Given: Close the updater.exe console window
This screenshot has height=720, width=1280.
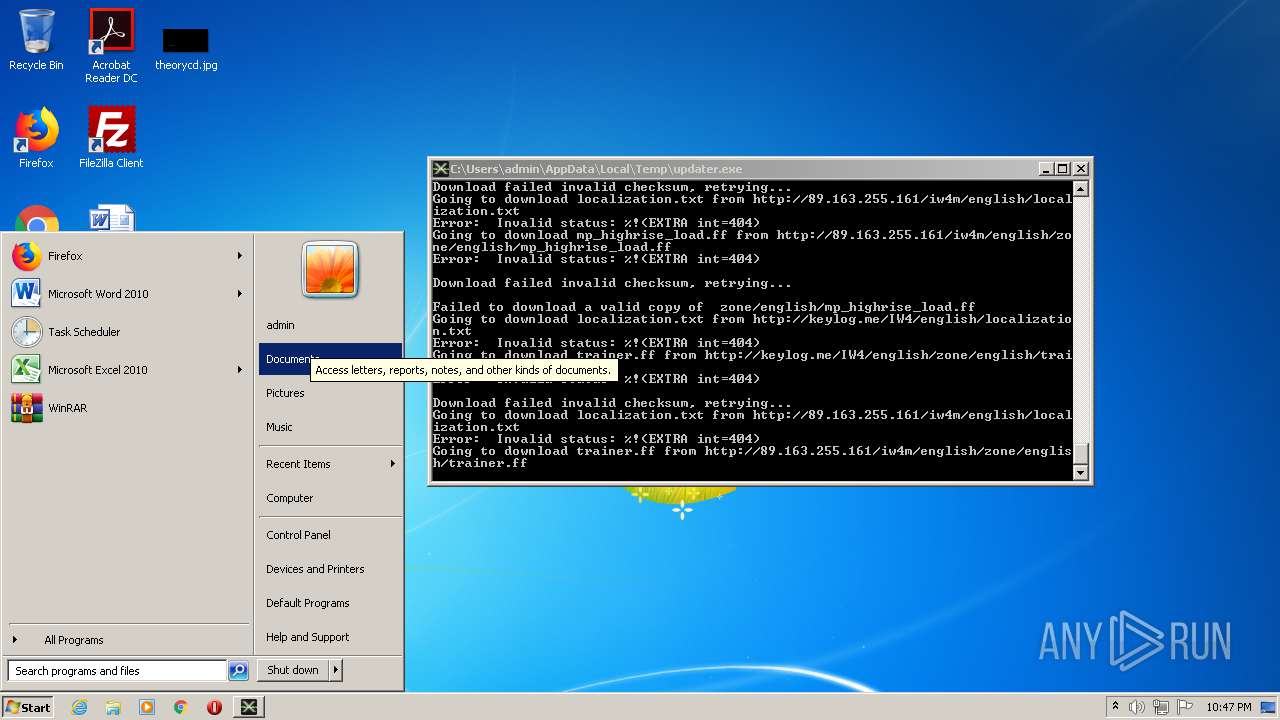Looking at the screenshot, I should click(1080, 169).
